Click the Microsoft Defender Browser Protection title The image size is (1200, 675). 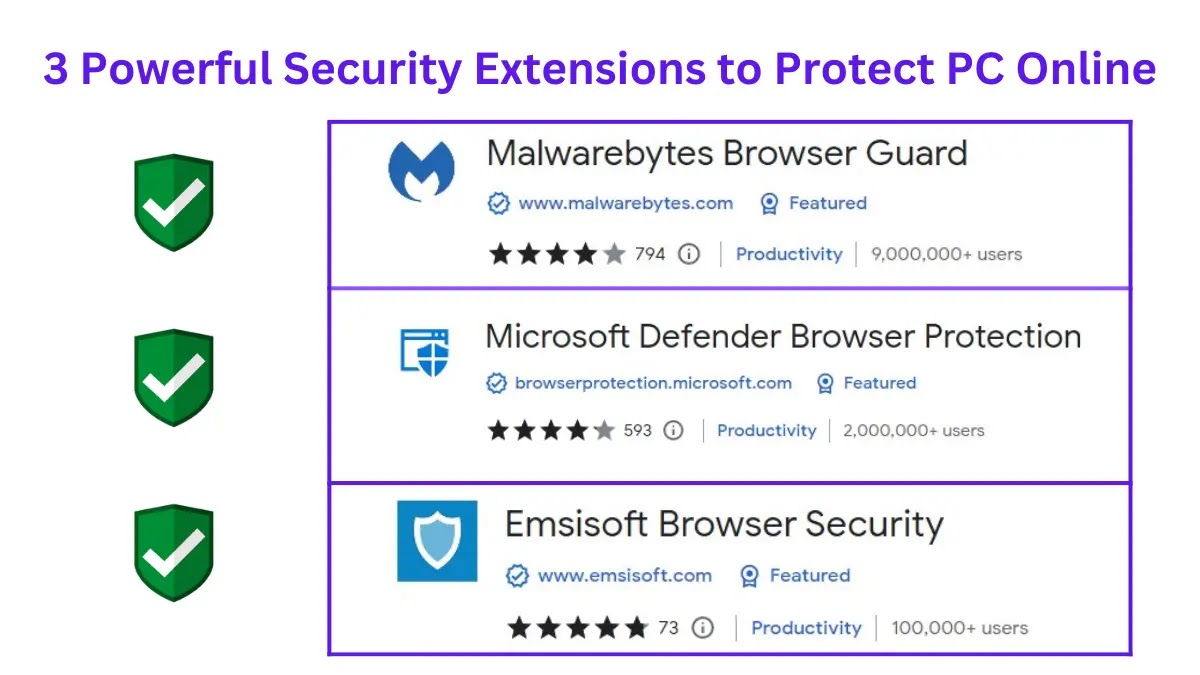tap(783, 336)
